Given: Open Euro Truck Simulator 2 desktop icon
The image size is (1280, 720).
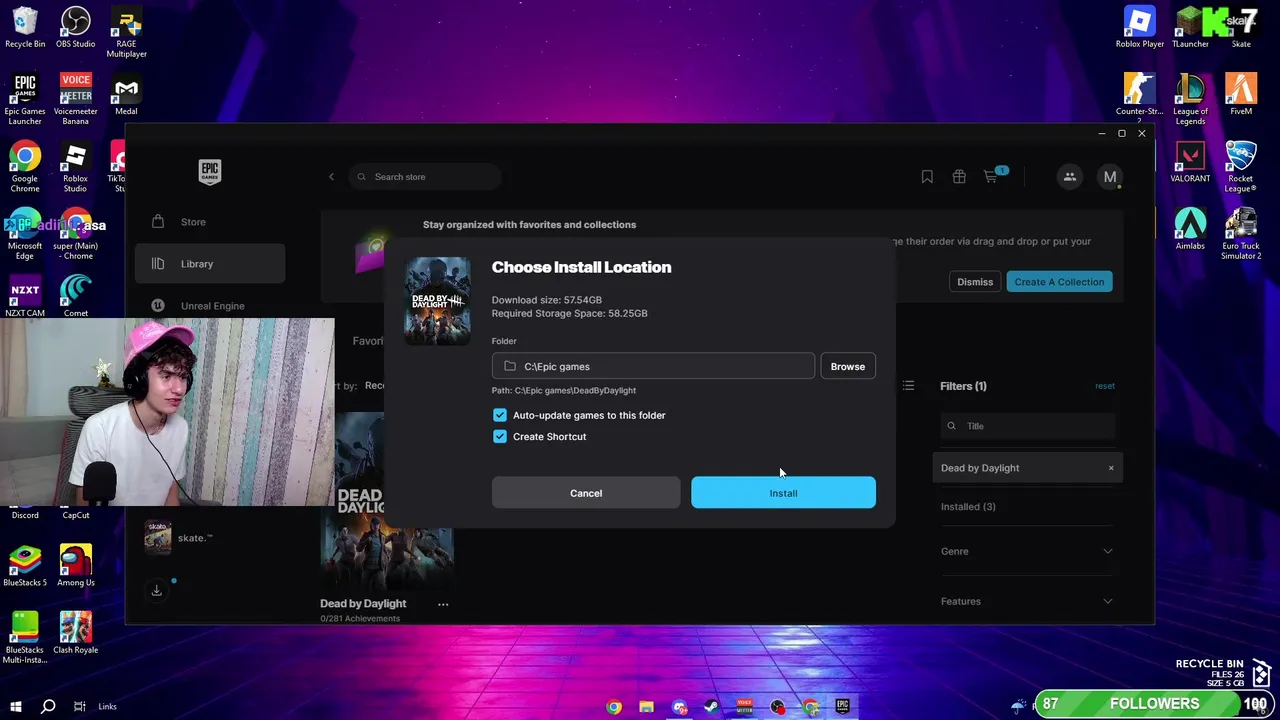Looking at the screenshot, I should (x=1241, y=234).
